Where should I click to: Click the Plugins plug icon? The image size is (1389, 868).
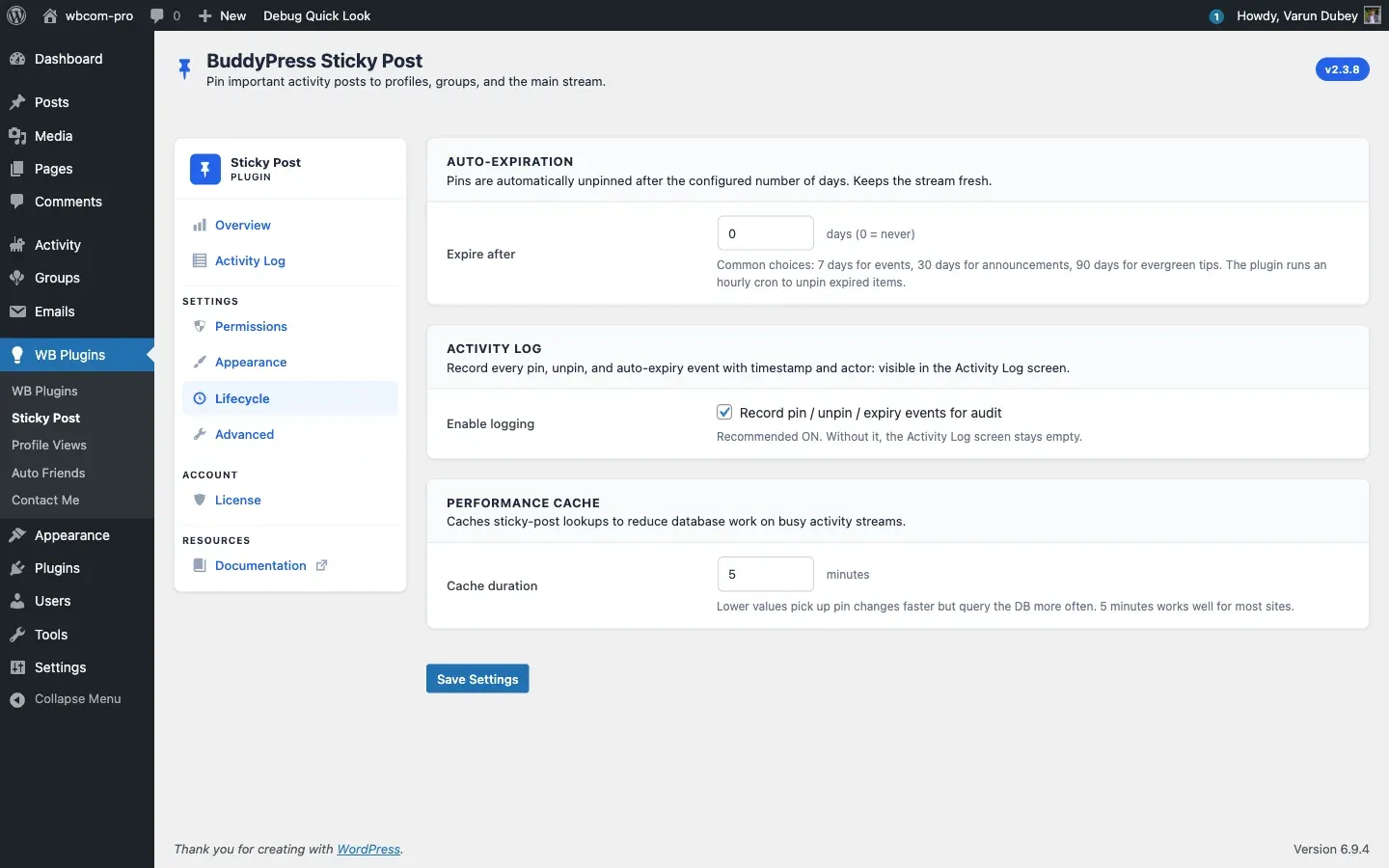pos(17,568)
